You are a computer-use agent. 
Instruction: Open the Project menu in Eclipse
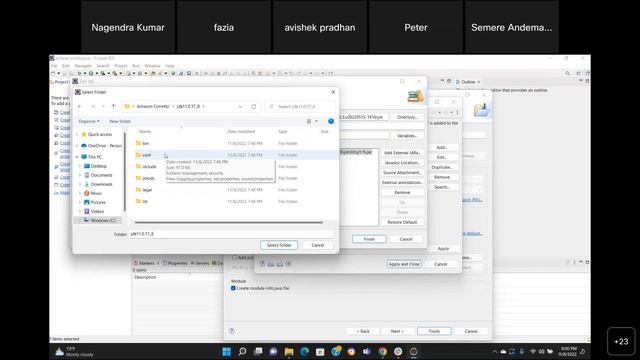(120, 66)
